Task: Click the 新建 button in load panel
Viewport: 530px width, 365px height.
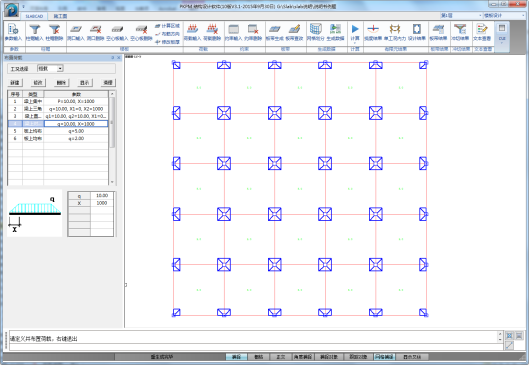Action: click(x=15, y=82)
